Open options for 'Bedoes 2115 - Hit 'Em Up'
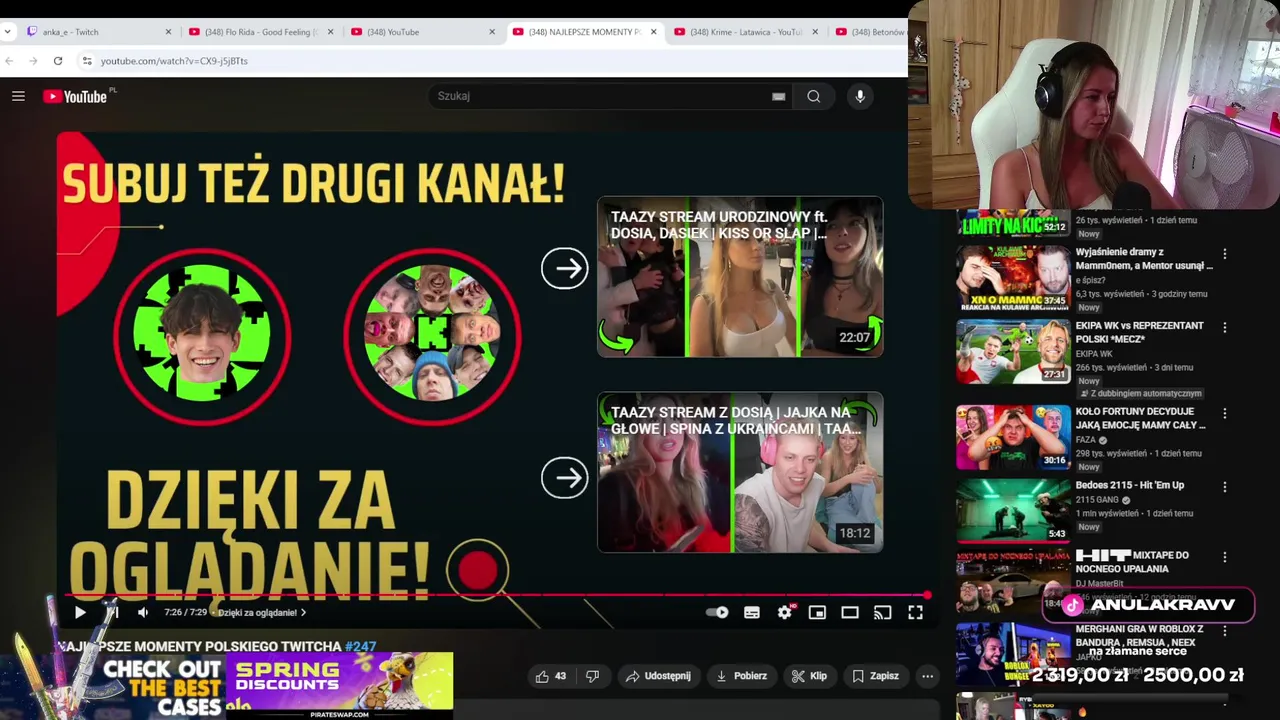The image size is (1280, 720). [1224, 487]
